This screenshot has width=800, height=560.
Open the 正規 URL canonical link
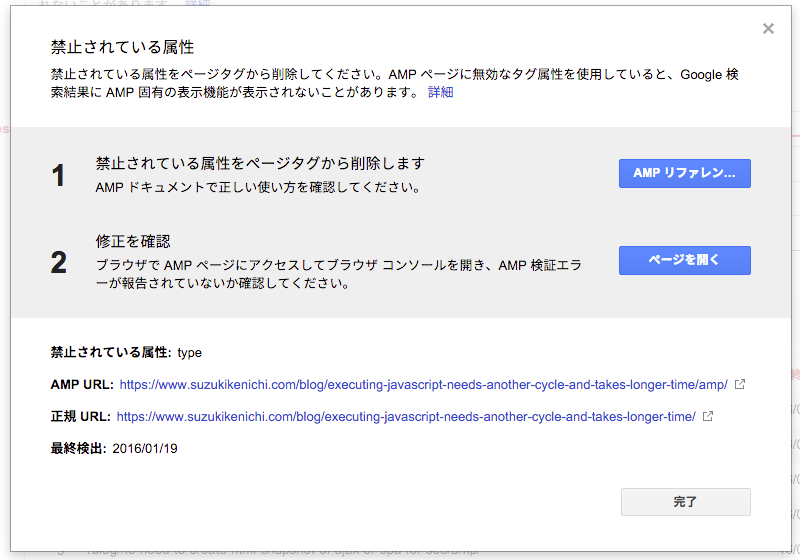406,417
